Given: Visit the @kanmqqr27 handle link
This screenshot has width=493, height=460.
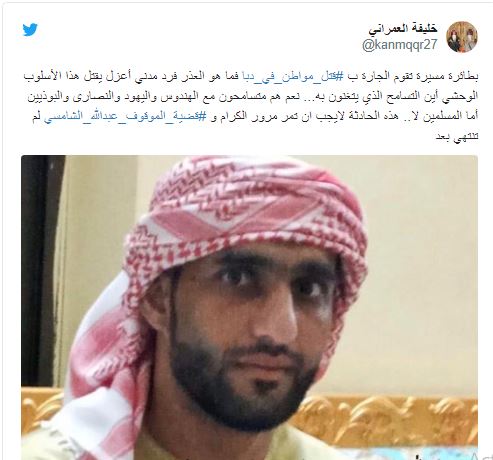Looking at the screenshot, I should (400, 45).
